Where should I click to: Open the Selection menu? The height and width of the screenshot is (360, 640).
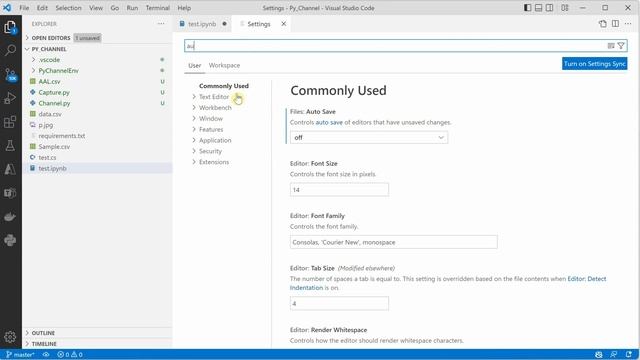pos(69,8)
